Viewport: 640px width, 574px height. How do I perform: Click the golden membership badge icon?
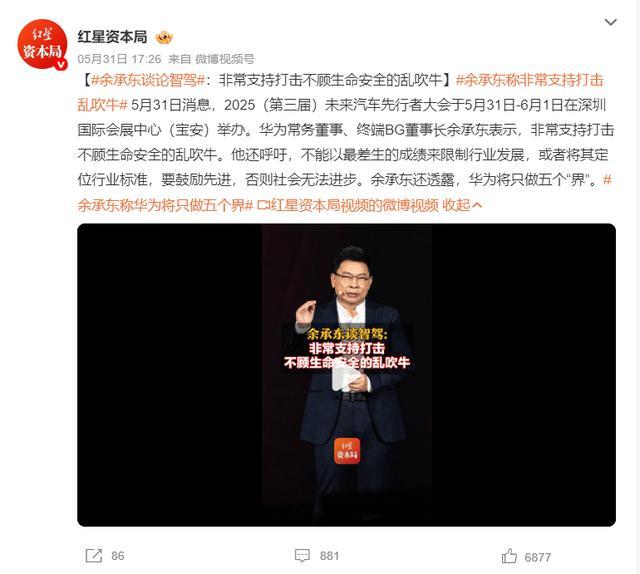pyautogui.click(x=164, y=38)
